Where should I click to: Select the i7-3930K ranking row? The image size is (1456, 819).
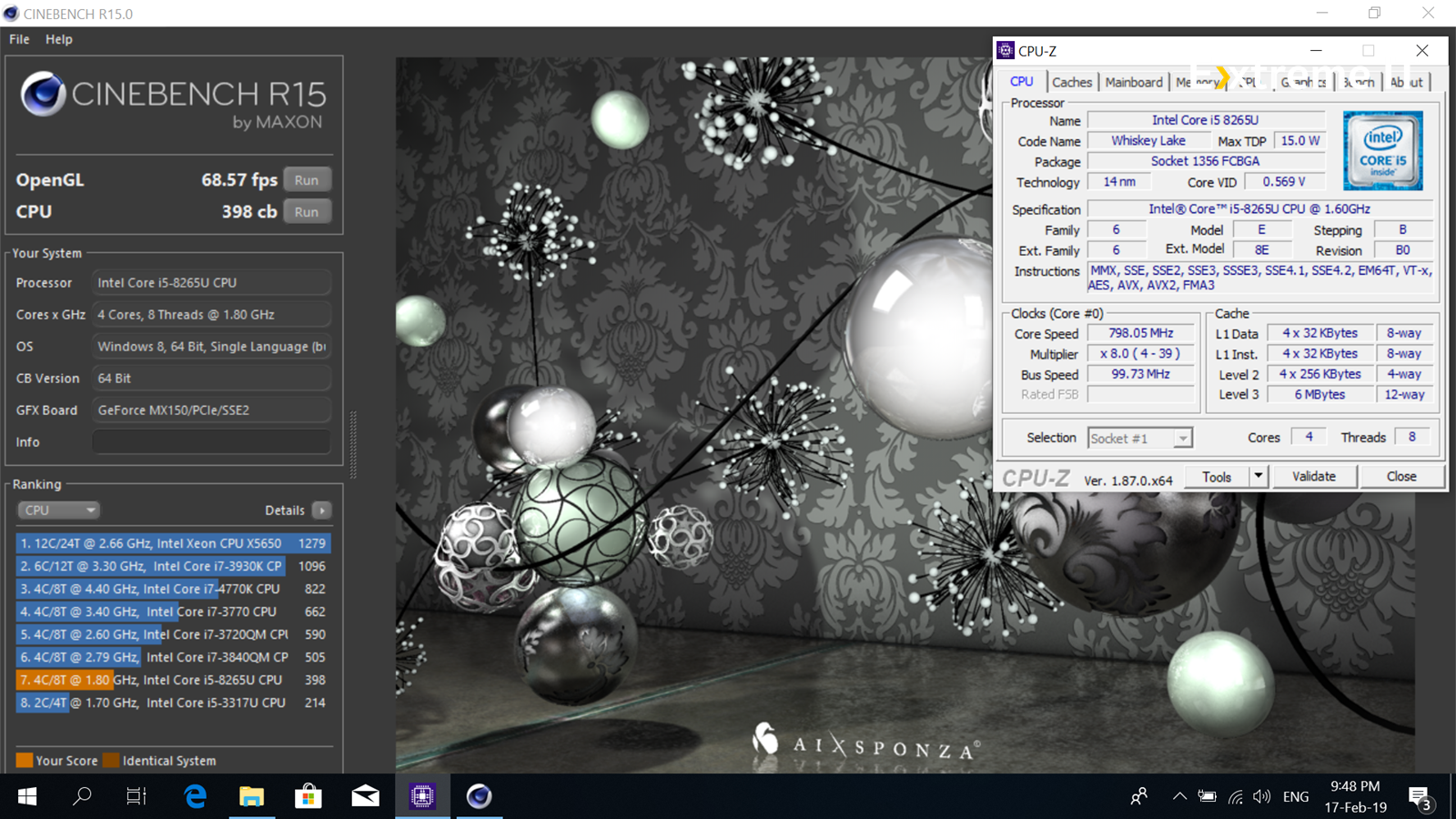point(173,566)
